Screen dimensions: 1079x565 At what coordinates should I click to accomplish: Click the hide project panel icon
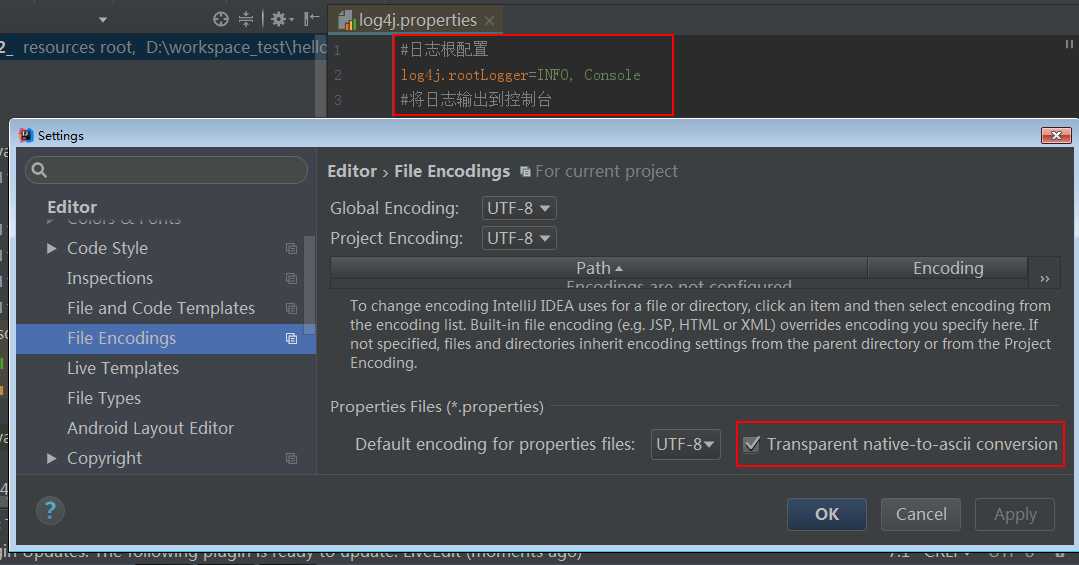coord(311,19)
